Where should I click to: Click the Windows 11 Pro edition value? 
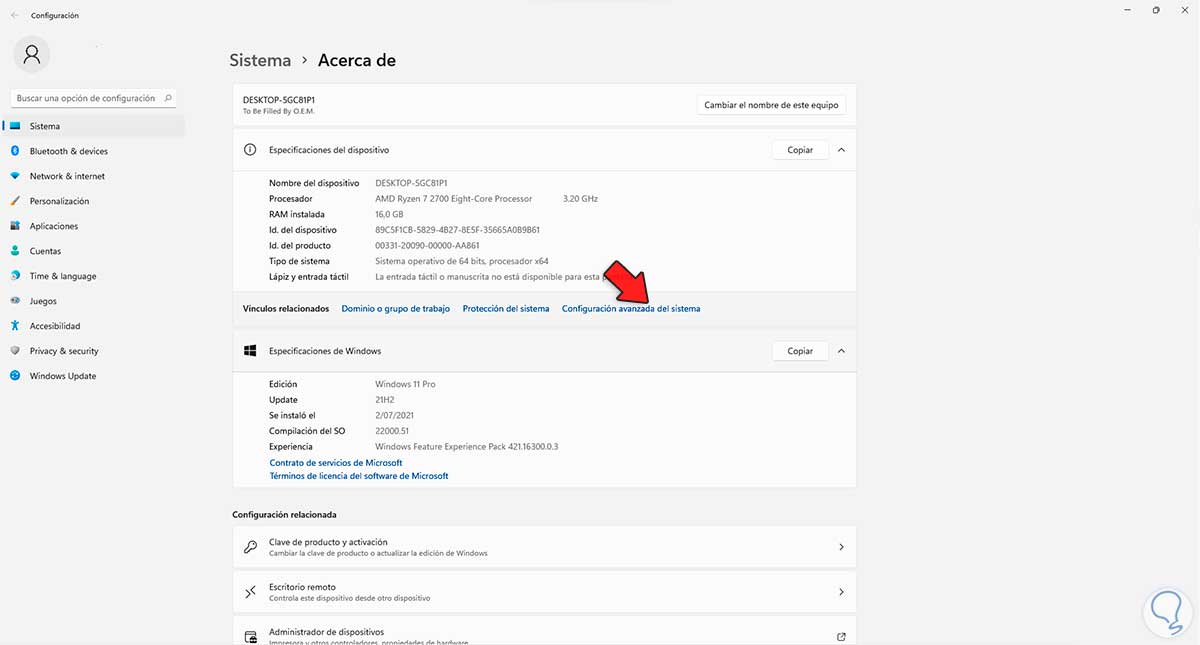(405, 384)
